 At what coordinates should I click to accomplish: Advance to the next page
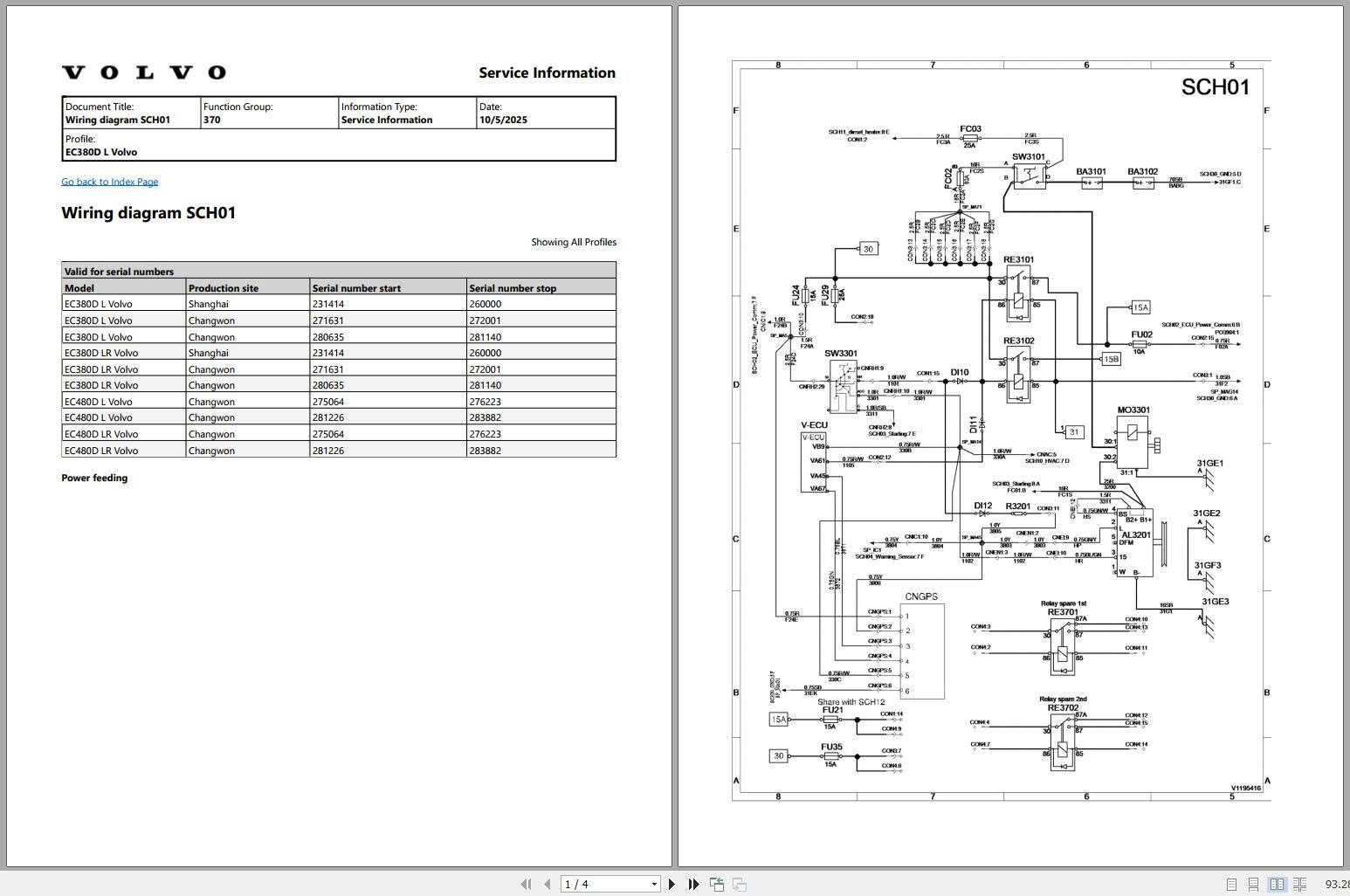[672, 884]
